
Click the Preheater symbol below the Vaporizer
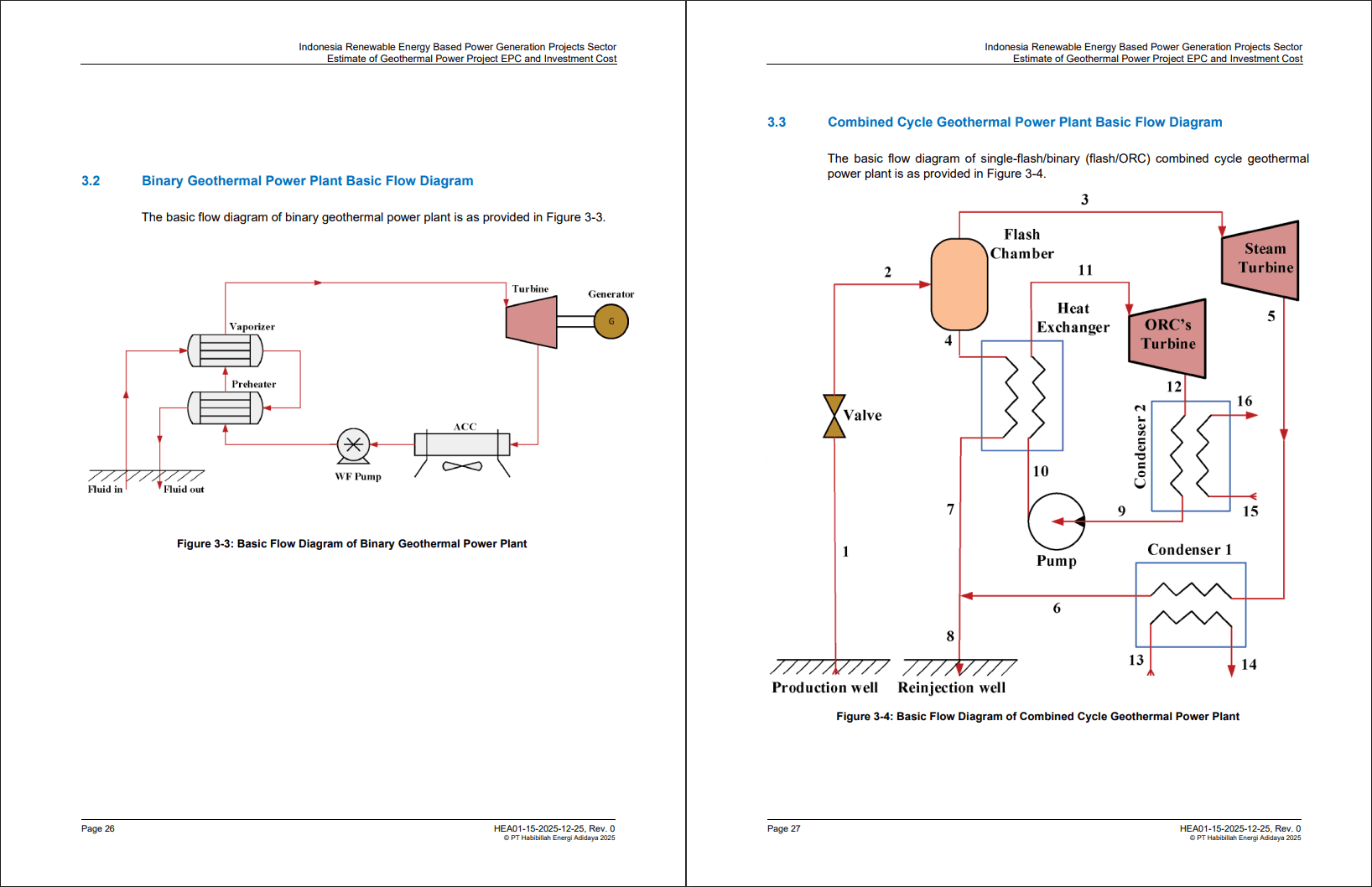coord(225,407)
